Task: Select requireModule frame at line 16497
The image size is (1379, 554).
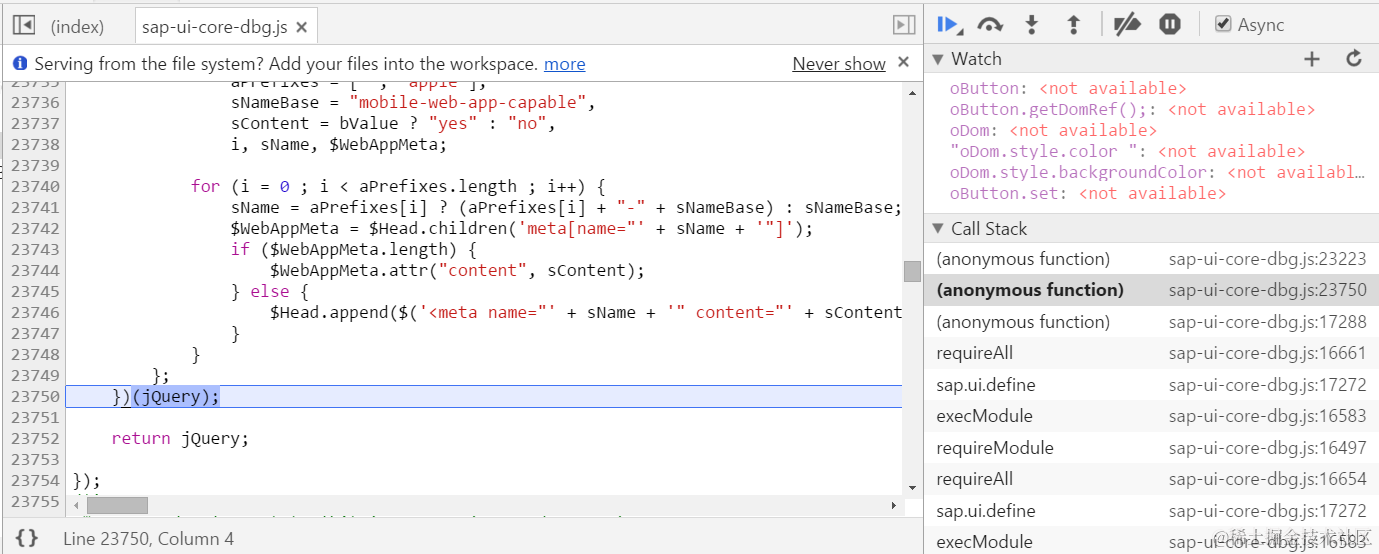Action: [x=1152, y=448]
